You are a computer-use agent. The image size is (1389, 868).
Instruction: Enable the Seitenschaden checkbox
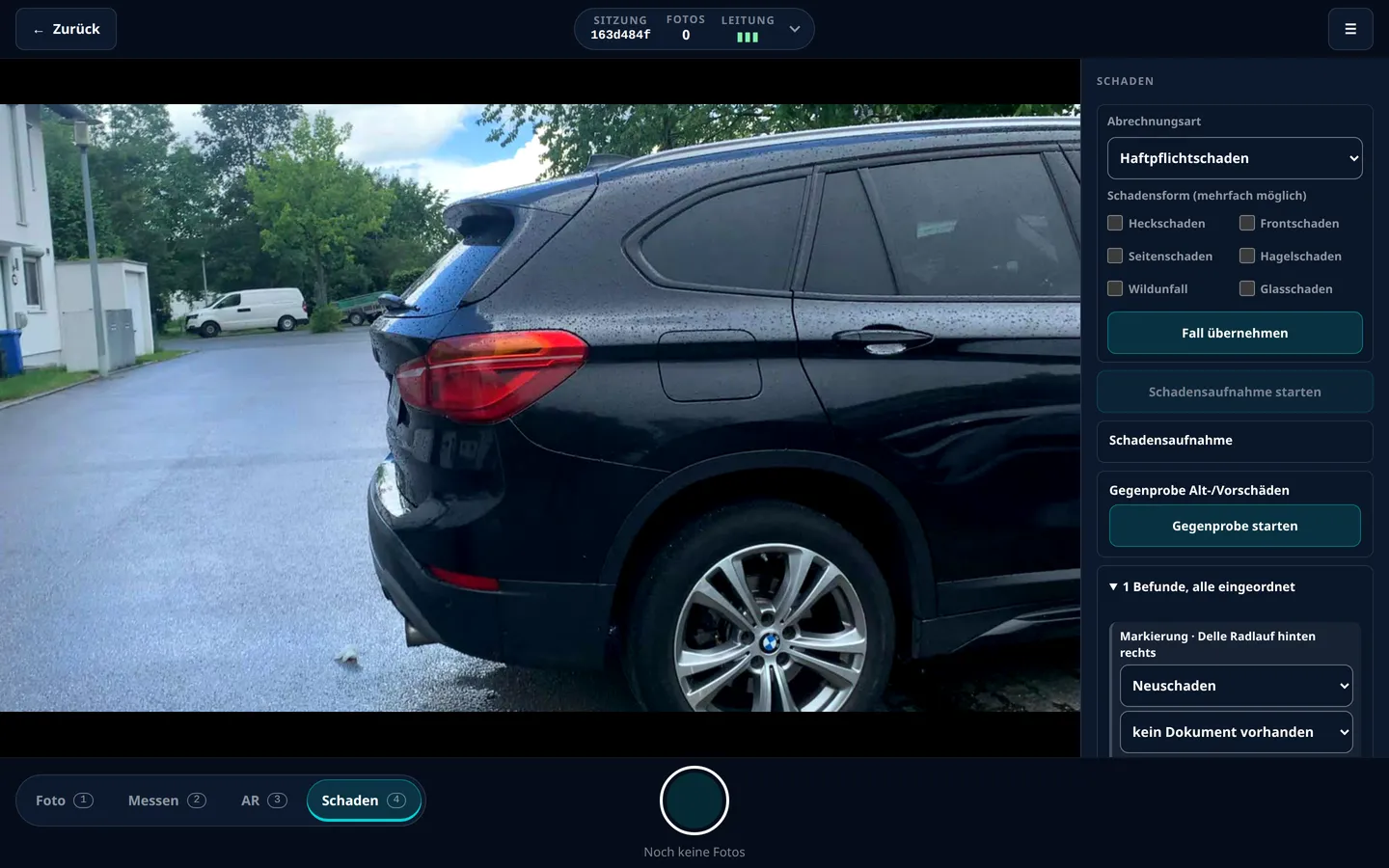(1115, 256)
